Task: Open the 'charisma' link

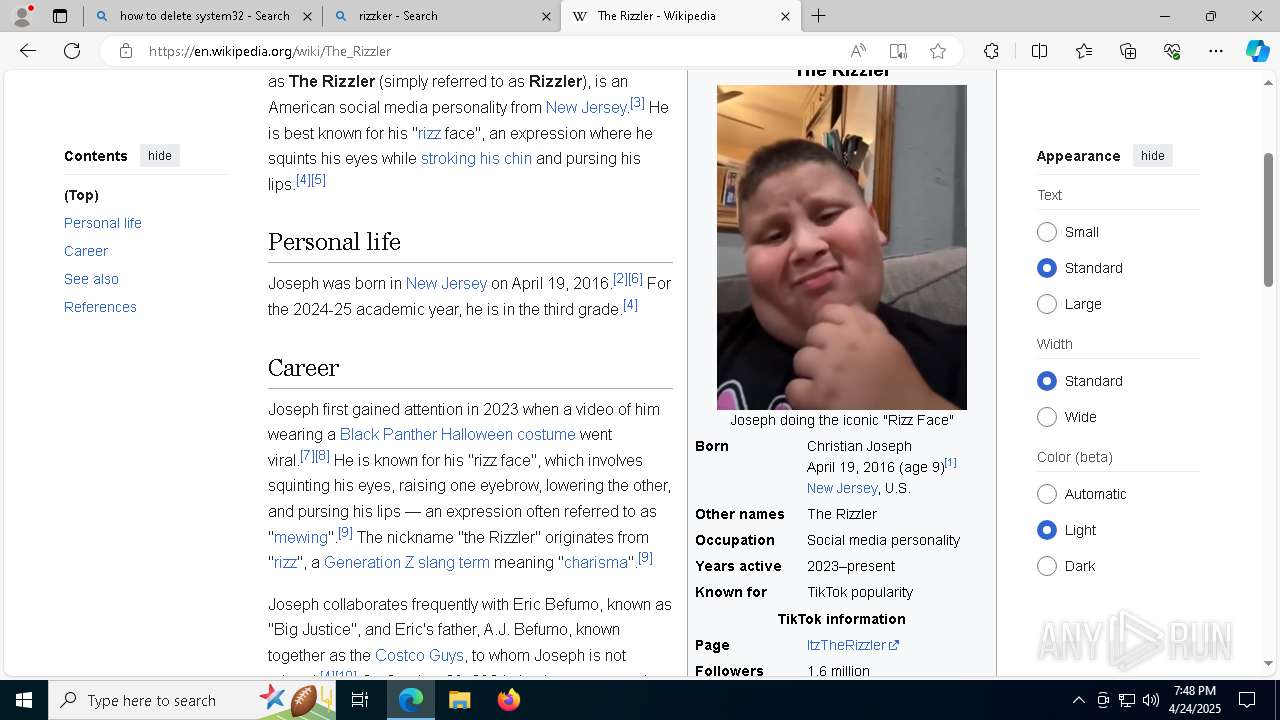Action: (596, 562)
